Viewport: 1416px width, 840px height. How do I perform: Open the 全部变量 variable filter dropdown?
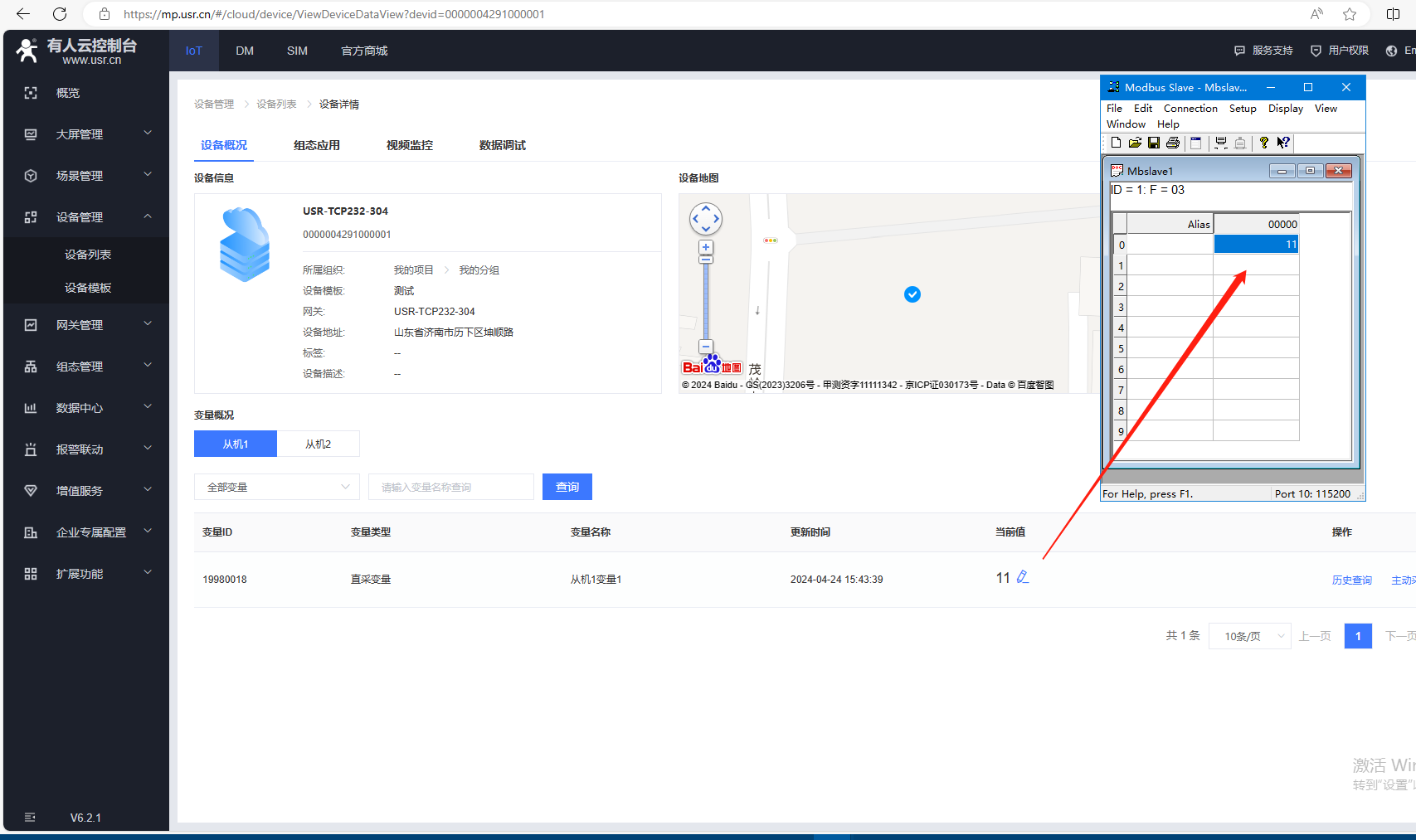pos(277,487)
